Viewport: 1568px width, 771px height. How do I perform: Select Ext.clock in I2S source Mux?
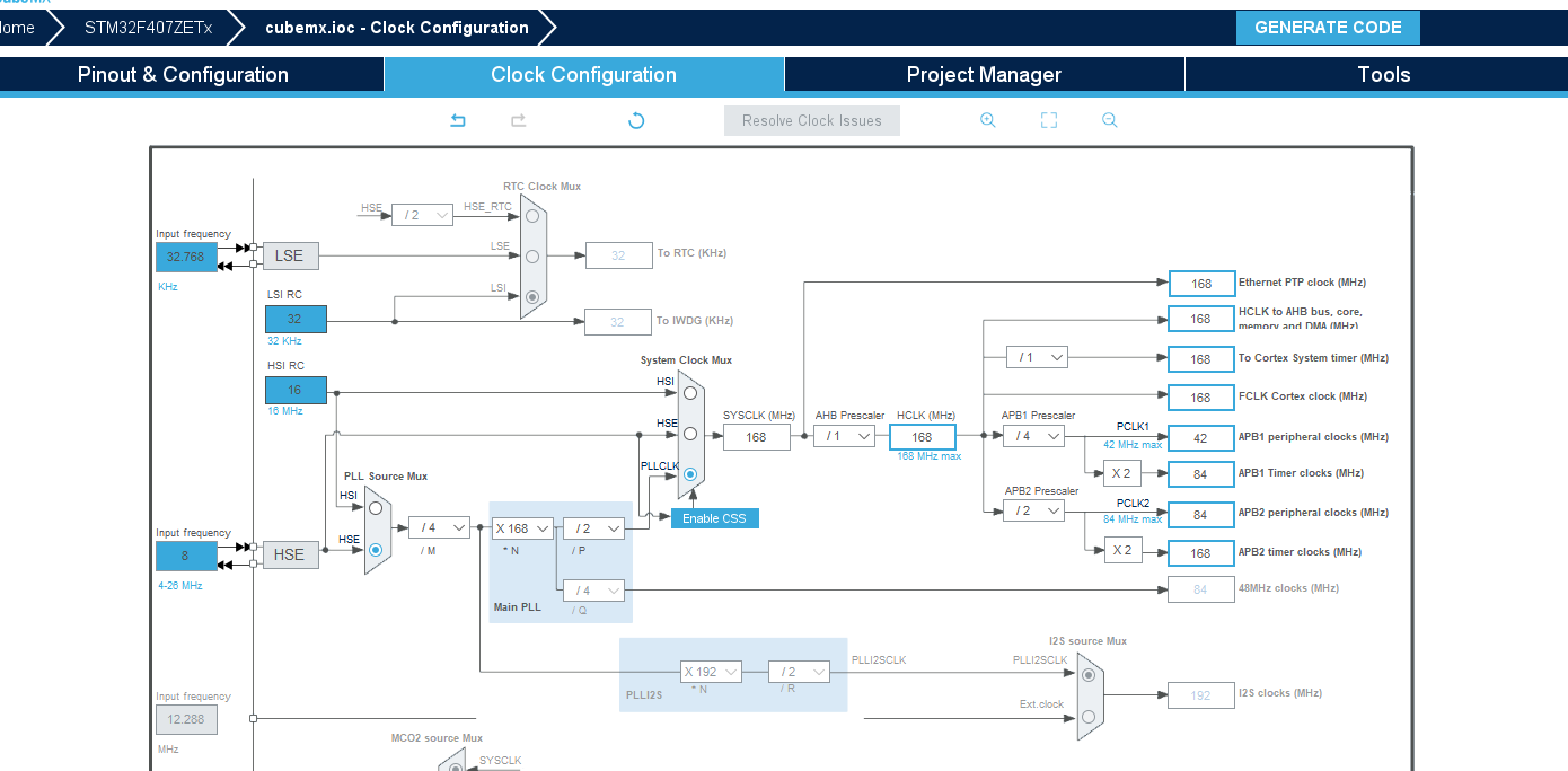pos(1089,717)
